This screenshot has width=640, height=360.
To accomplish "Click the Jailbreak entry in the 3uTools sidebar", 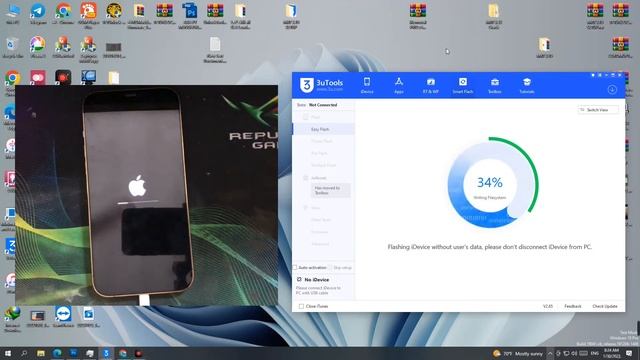I will click(x=318, y=178).
